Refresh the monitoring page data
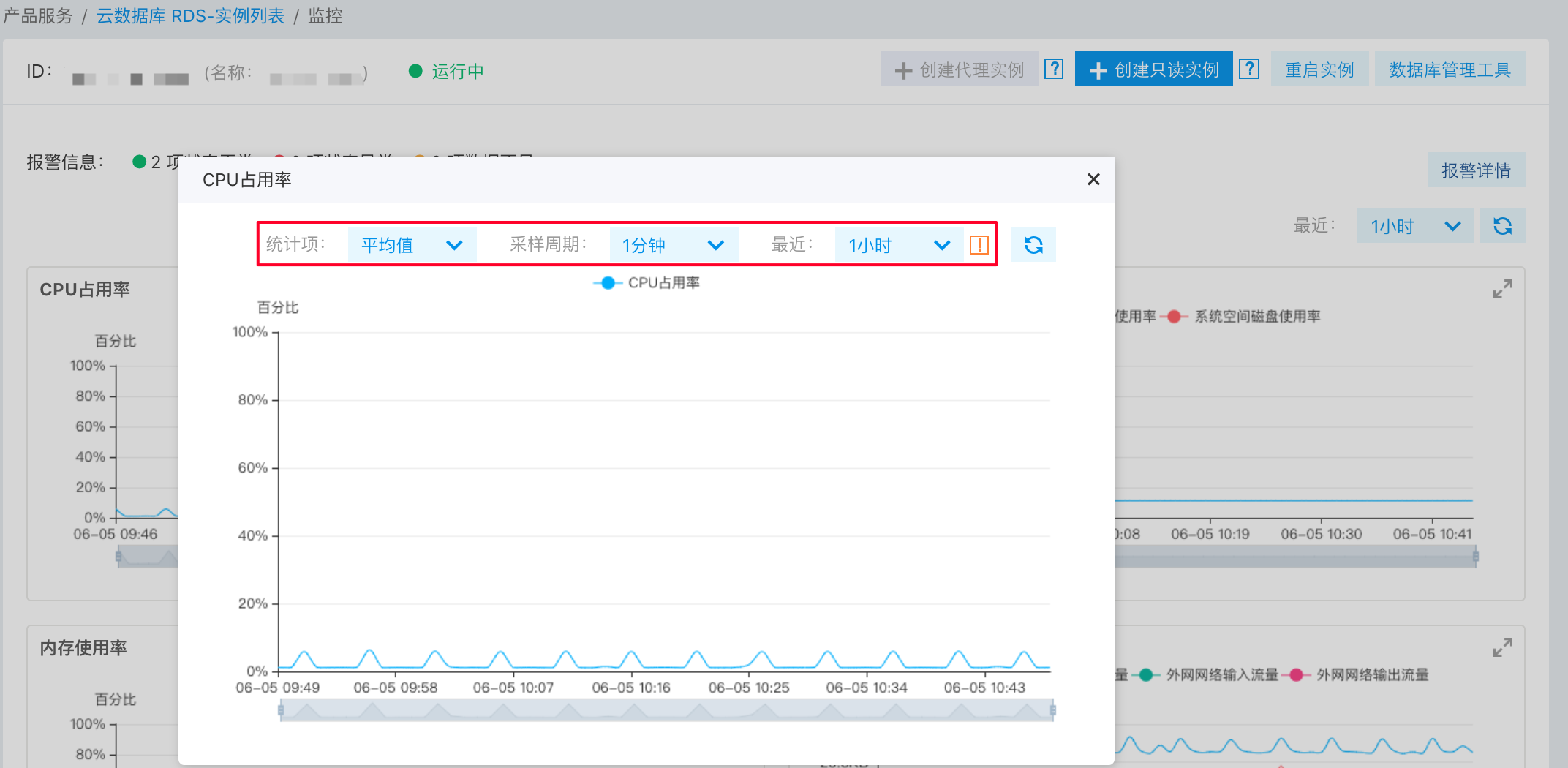This screenshot has width=1568, height=768. (x=1502, y=226)
